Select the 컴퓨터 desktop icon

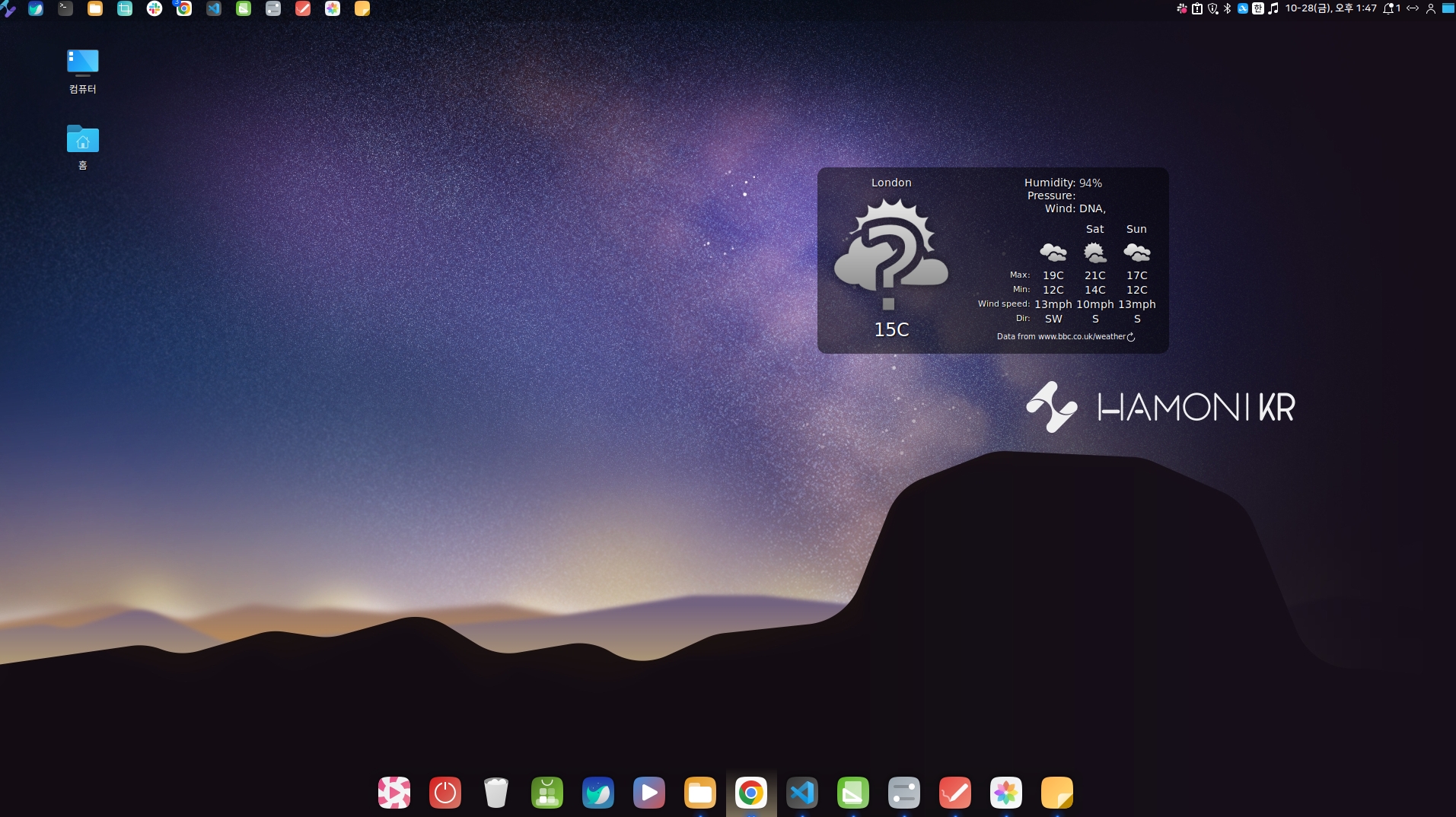pyautogui.click(x=83, y=65)
